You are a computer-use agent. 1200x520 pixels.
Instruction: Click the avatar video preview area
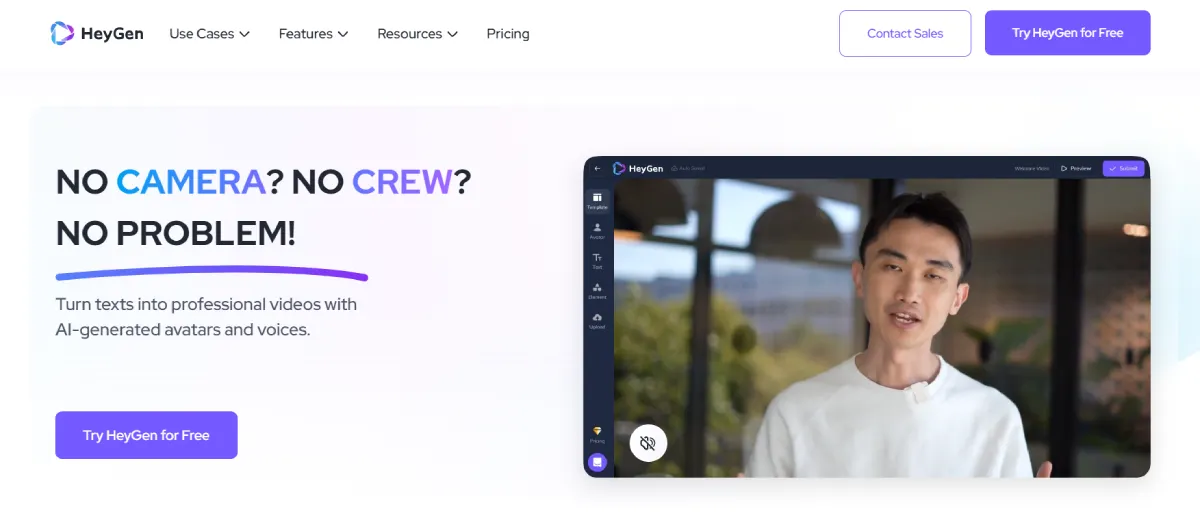[x=880, y=330]
